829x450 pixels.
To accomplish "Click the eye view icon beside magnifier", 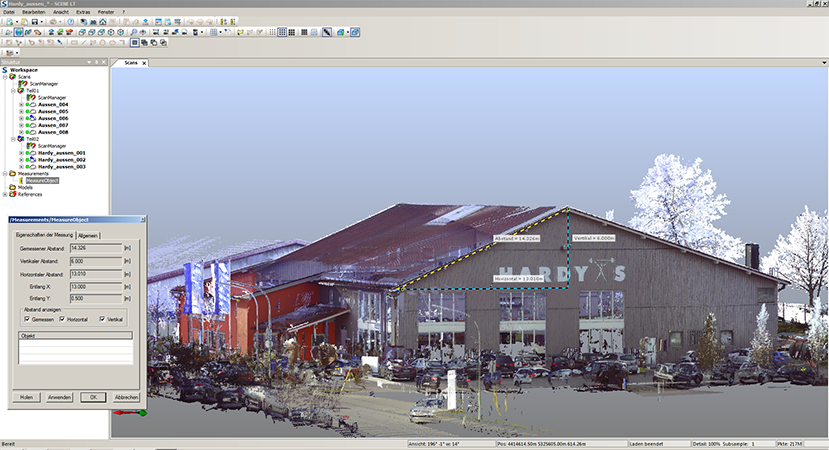I will click(143, 32).
